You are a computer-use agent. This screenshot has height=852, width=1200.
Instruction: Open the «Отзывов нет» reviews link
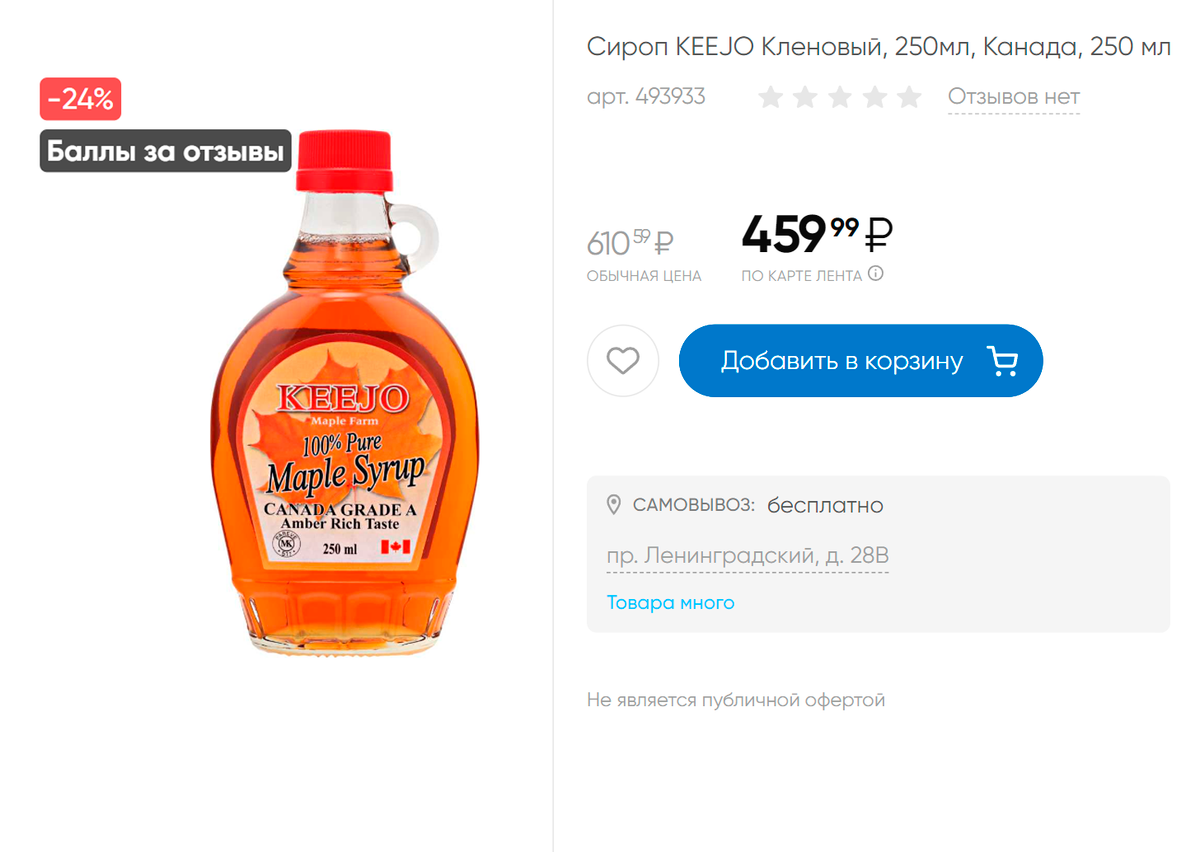click(x=1013, y=97)
